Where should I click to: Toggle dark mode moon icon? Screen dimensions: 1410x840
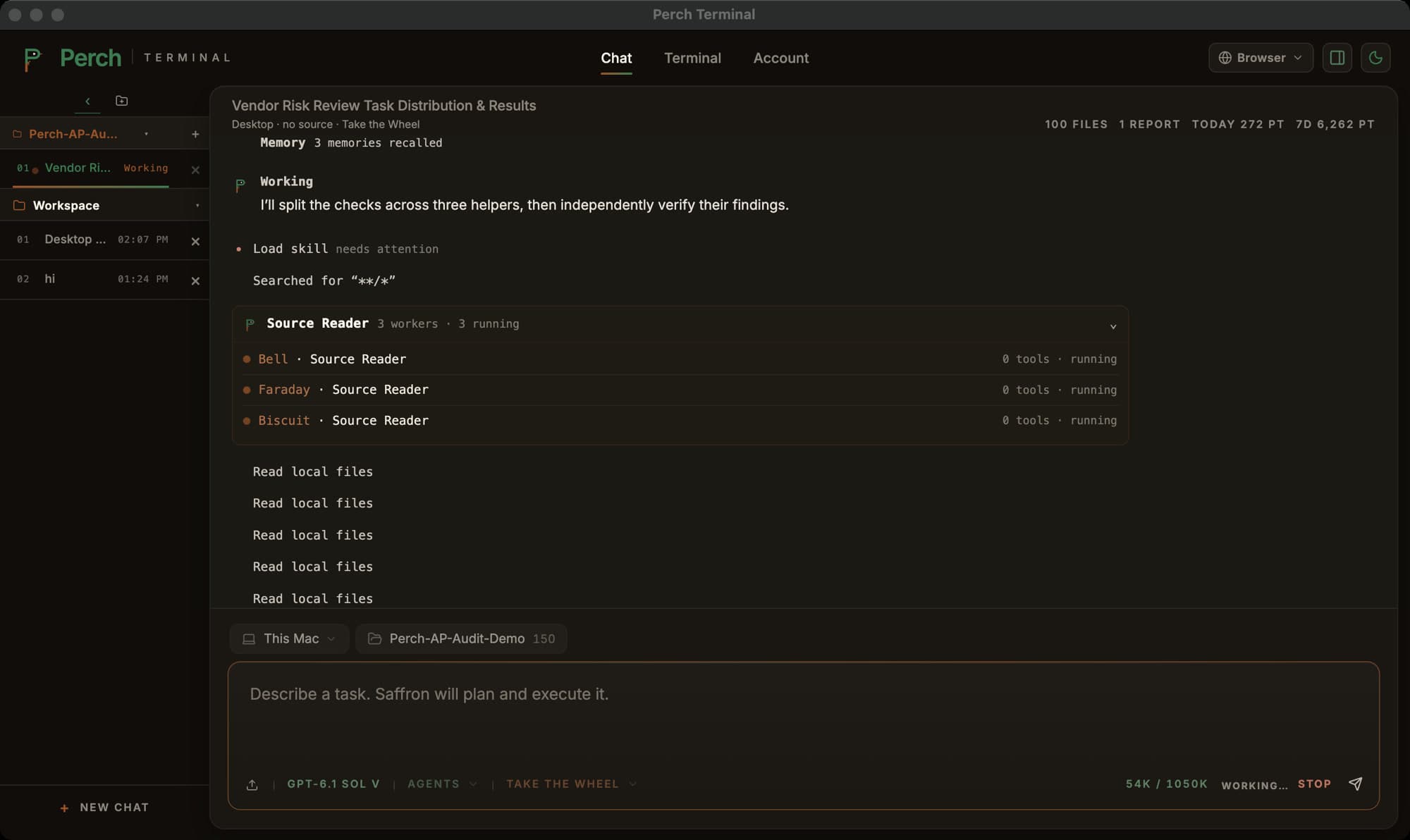(x=1375, y=58)
